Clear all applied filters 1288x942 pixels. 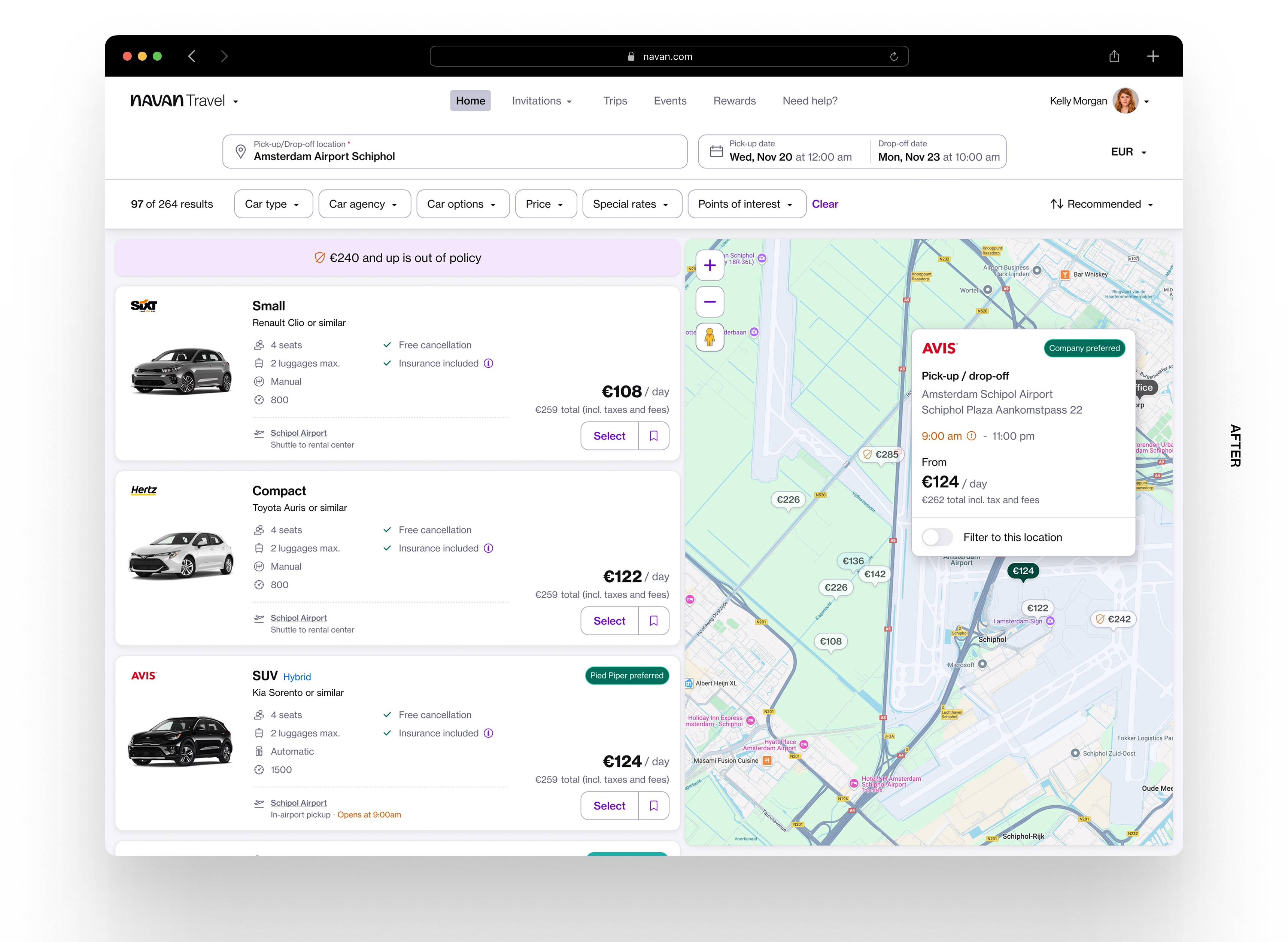coord(824,204)
